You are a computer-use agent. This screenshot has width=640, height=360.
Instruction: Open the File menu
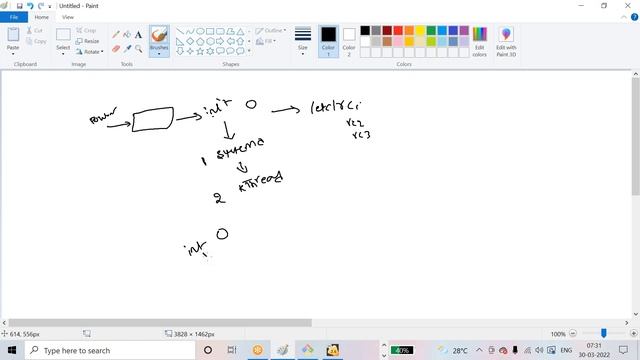pyautogui.click(x=14, y=17)
